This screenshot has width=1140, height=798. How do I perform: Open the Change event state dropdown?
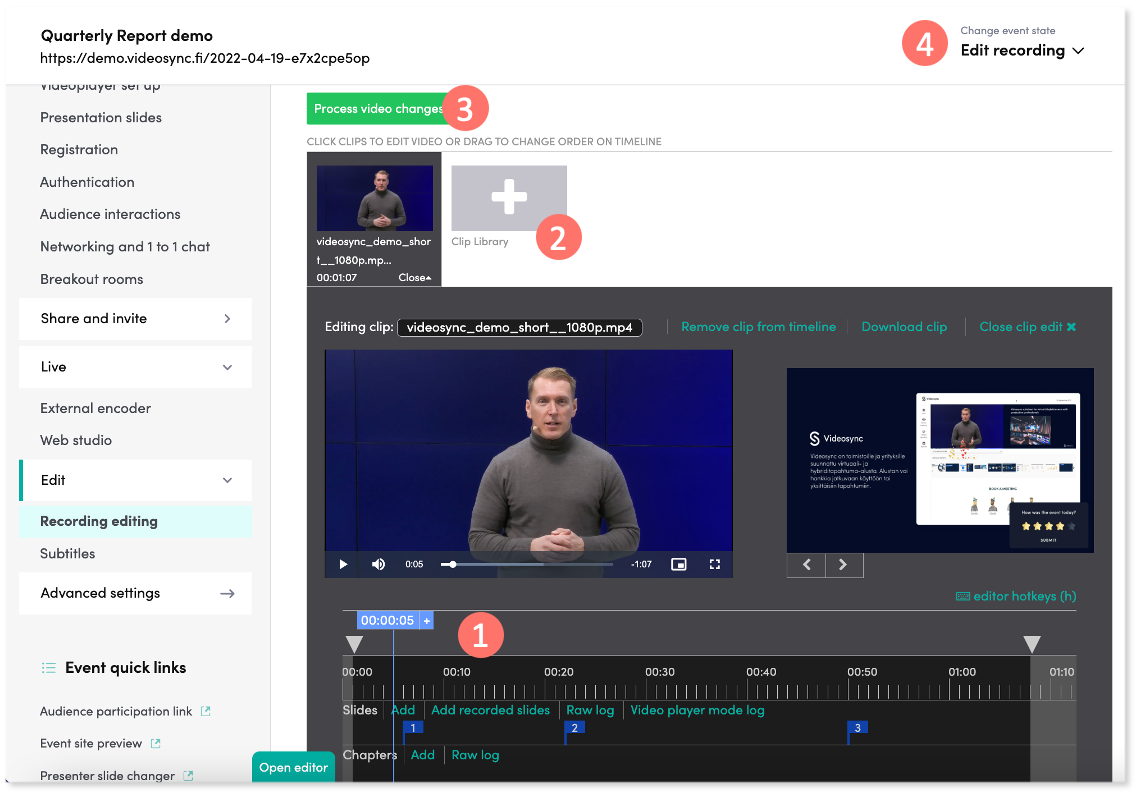click(1022, 50)
